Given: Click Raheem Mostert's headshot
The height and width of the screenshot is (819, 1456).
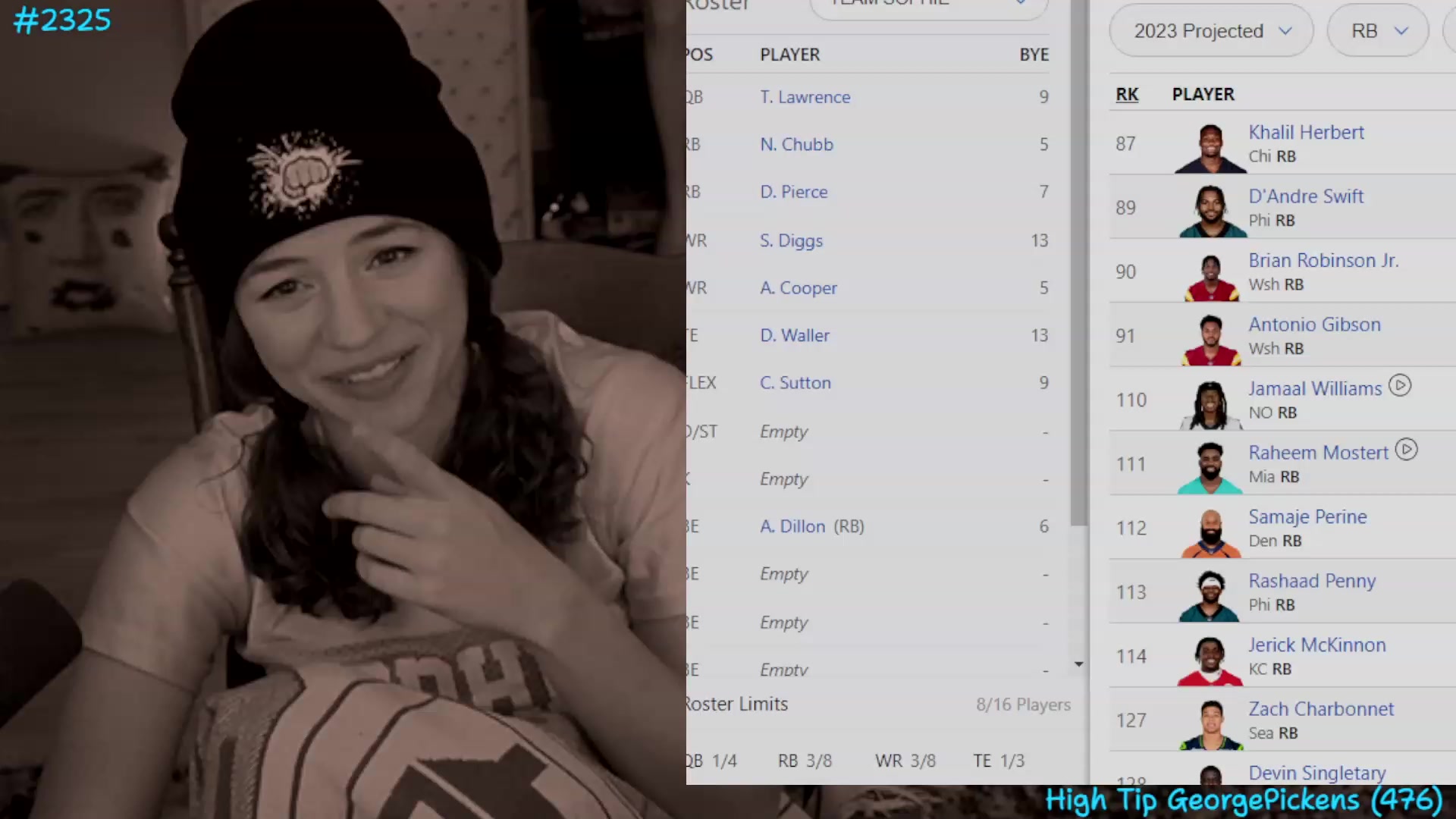Looking at the screenshot, I should [1210, 469].
